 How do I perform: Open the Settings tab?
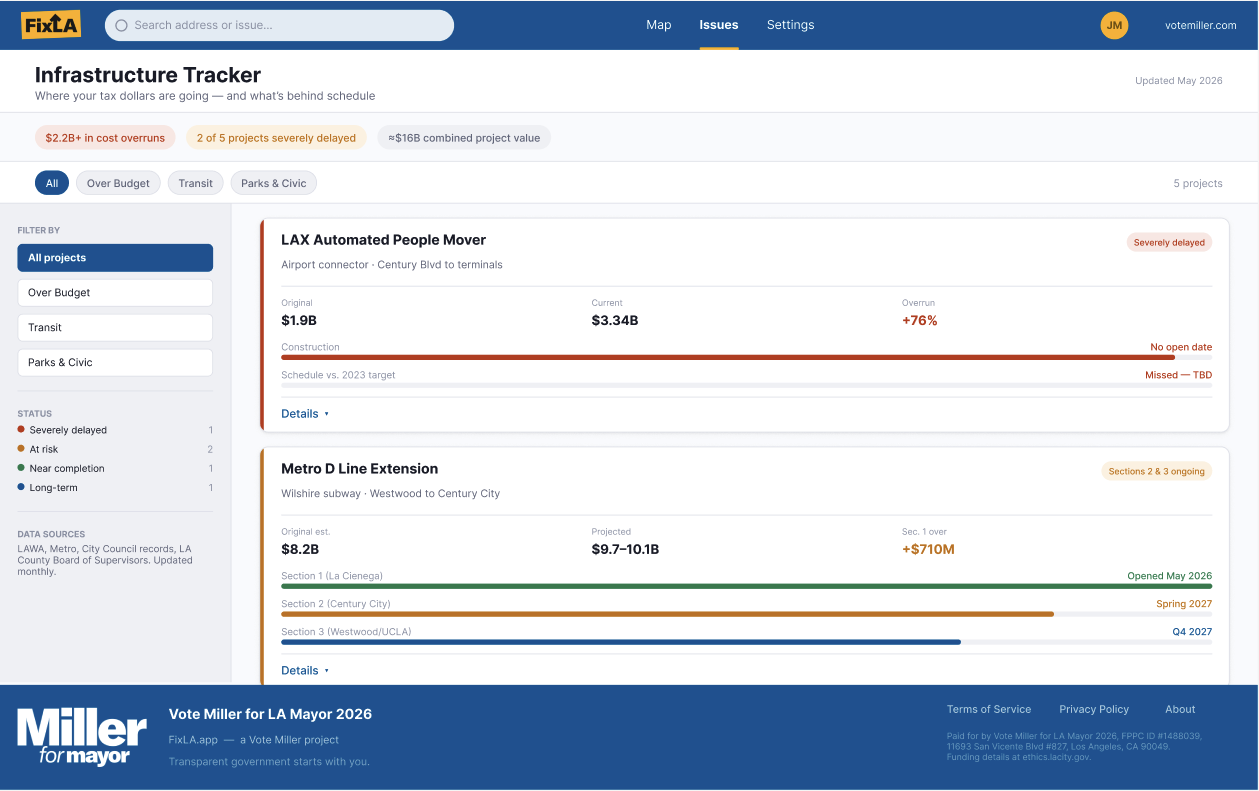click(791, 25)
